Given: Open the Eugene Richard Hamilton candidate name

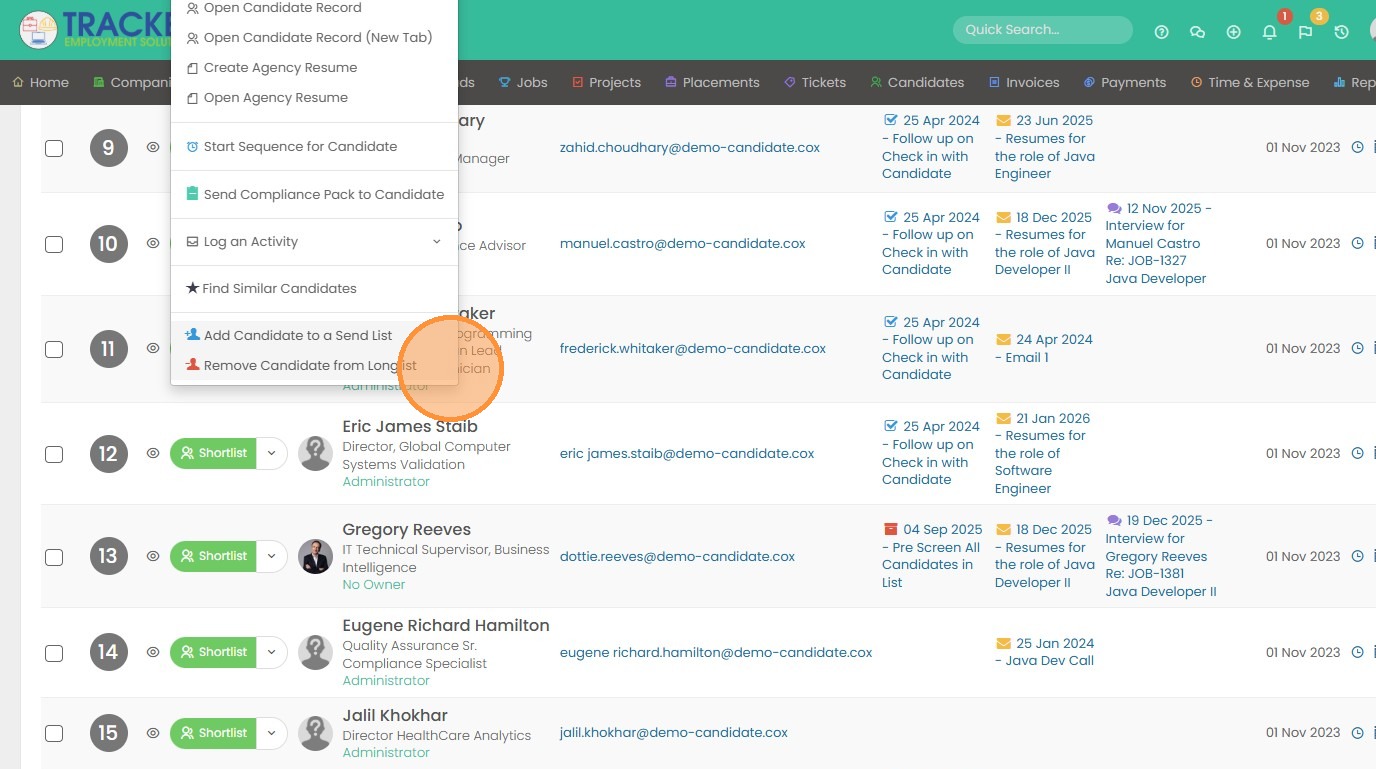Looking at the screenshot, I should coord(446,626).
